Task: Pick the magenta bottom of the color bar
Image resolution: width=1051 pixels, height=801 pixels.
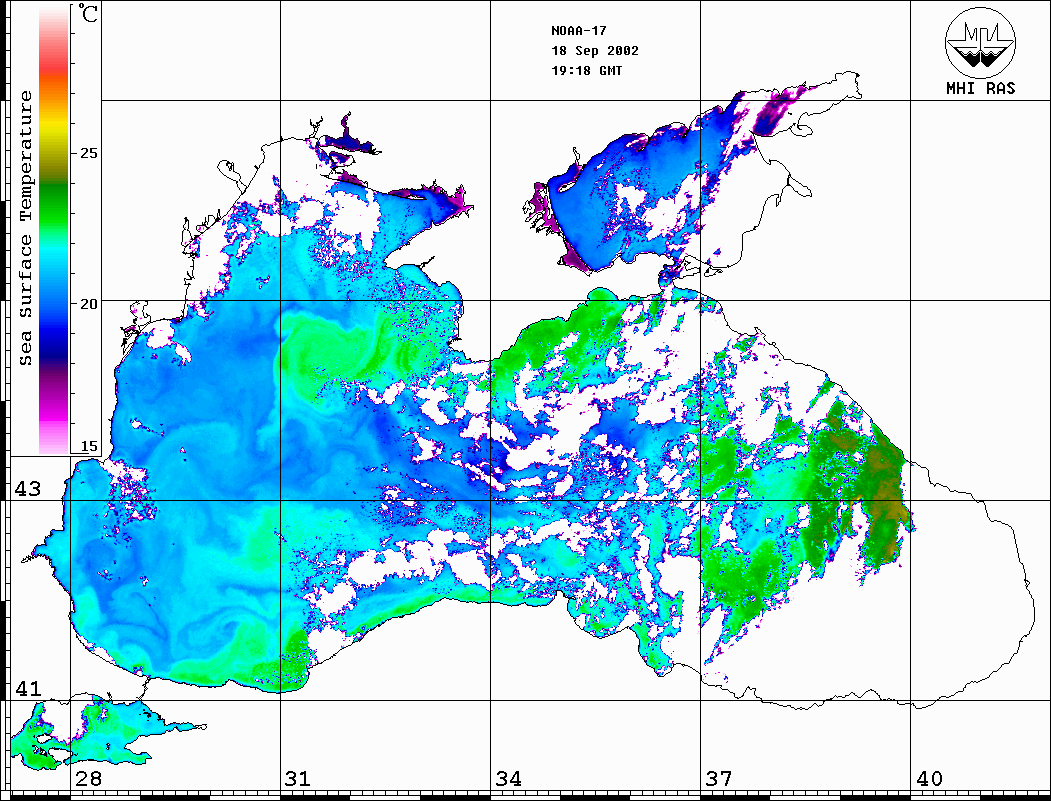Action: pyautogui.click(x=54, y=412)
